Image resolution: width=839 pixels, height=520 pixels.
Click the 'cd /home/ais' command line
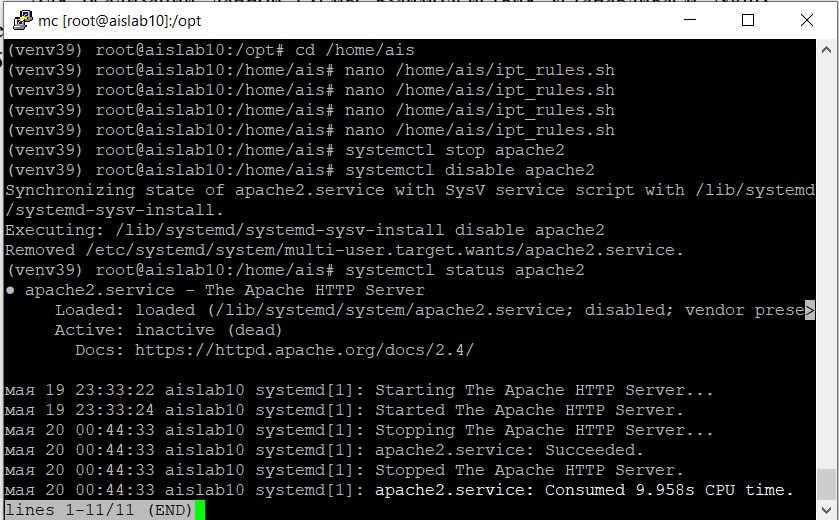211,50
